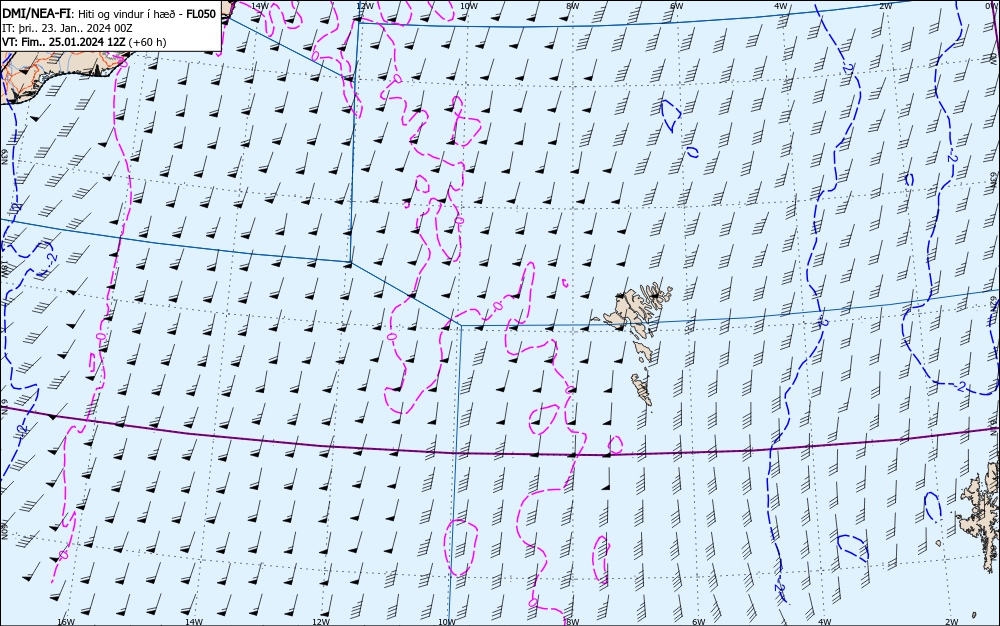Viewport: 1000px width, 626px height.
Task: Click the 10W longitude label on bottom edge
Action: [x=447, y=622]
